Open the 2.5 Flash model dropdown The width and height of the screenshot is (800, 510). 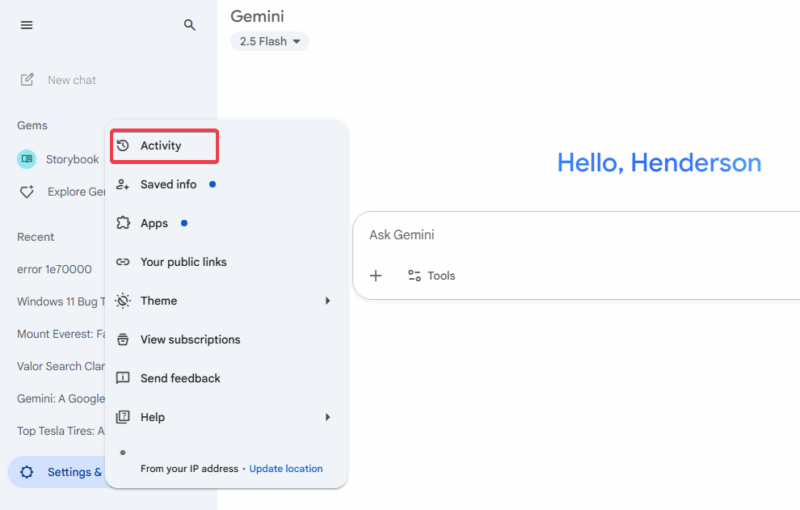(x=269, y=41)
